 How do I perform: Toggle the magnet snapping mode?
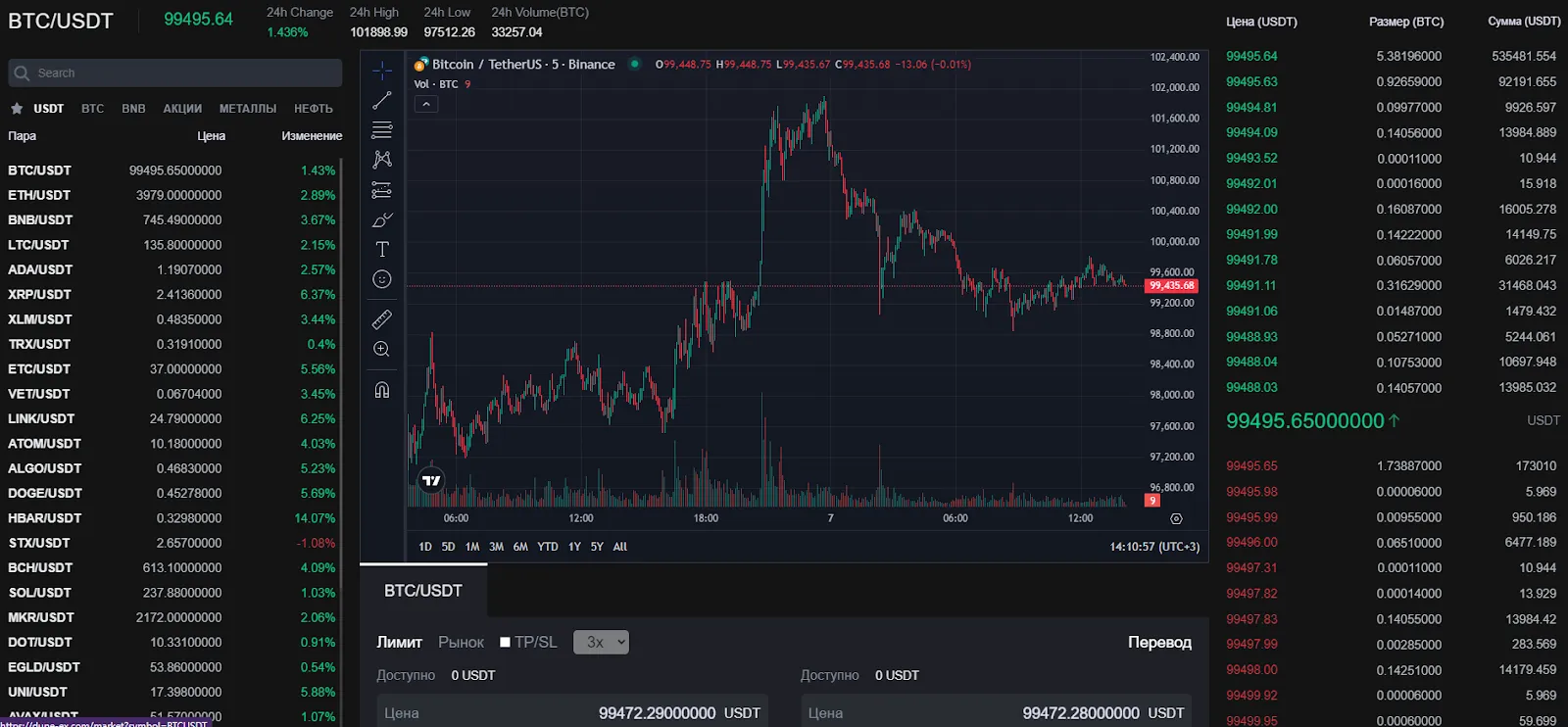tap(382, 390)
